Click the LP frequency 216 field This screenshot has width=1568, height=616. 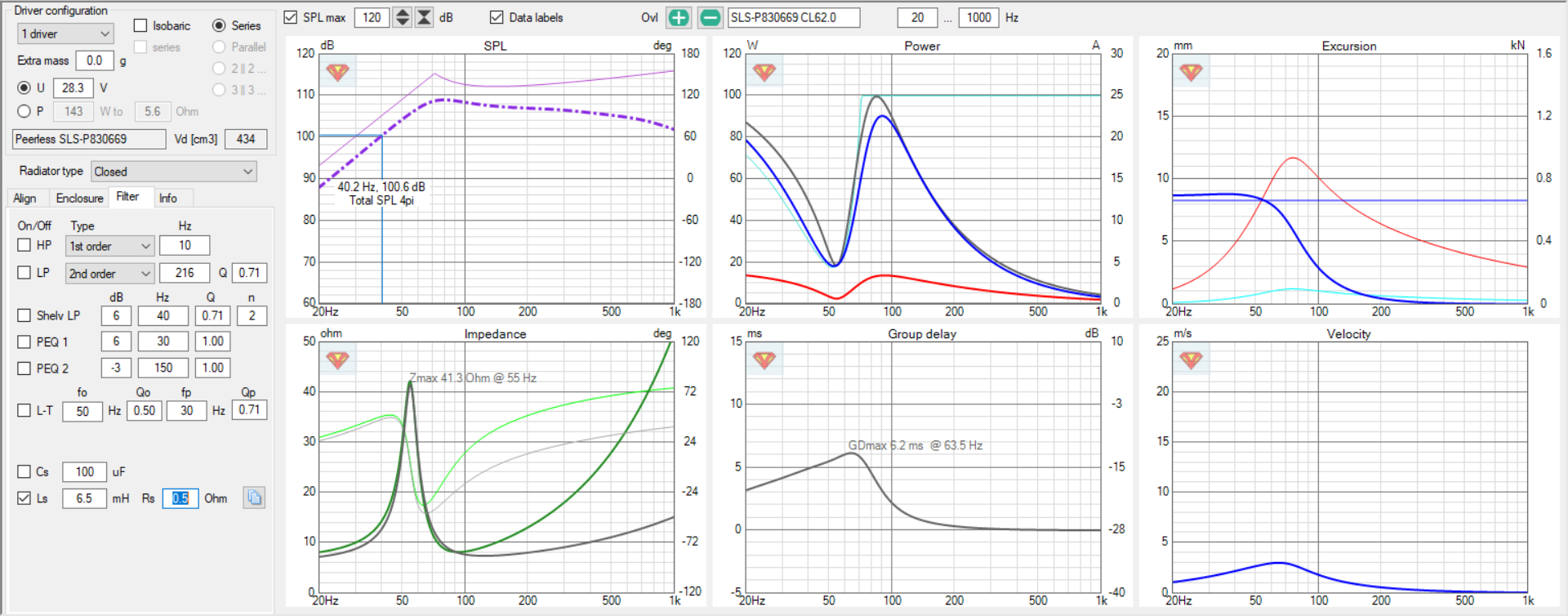click(185, 273)
